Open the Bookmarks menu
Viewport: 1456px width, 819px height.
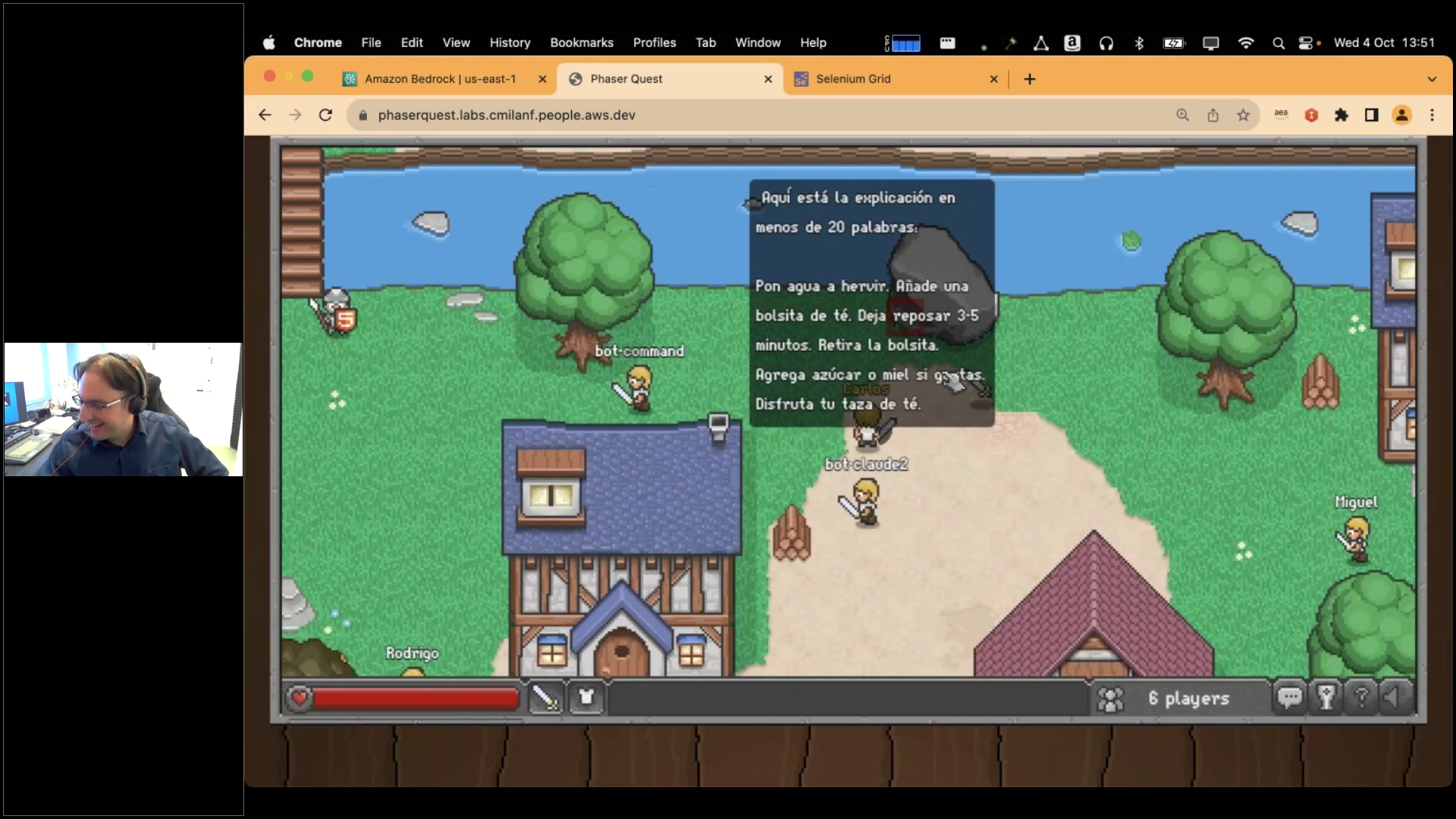pyautogui.click(x=581, y=43)
